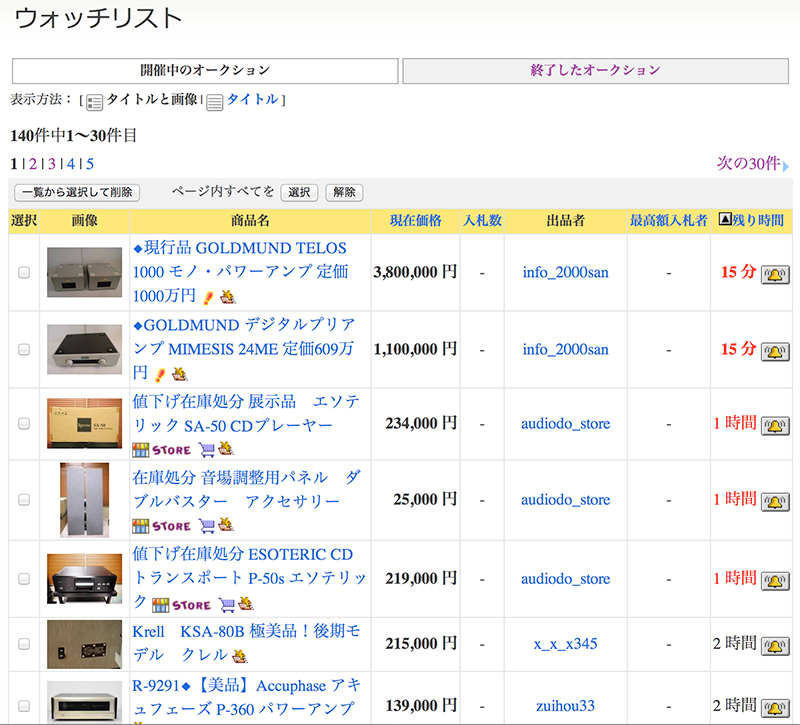
Task: Click Krell KSA-80B thumbnail image
Action: coord(85,644)
